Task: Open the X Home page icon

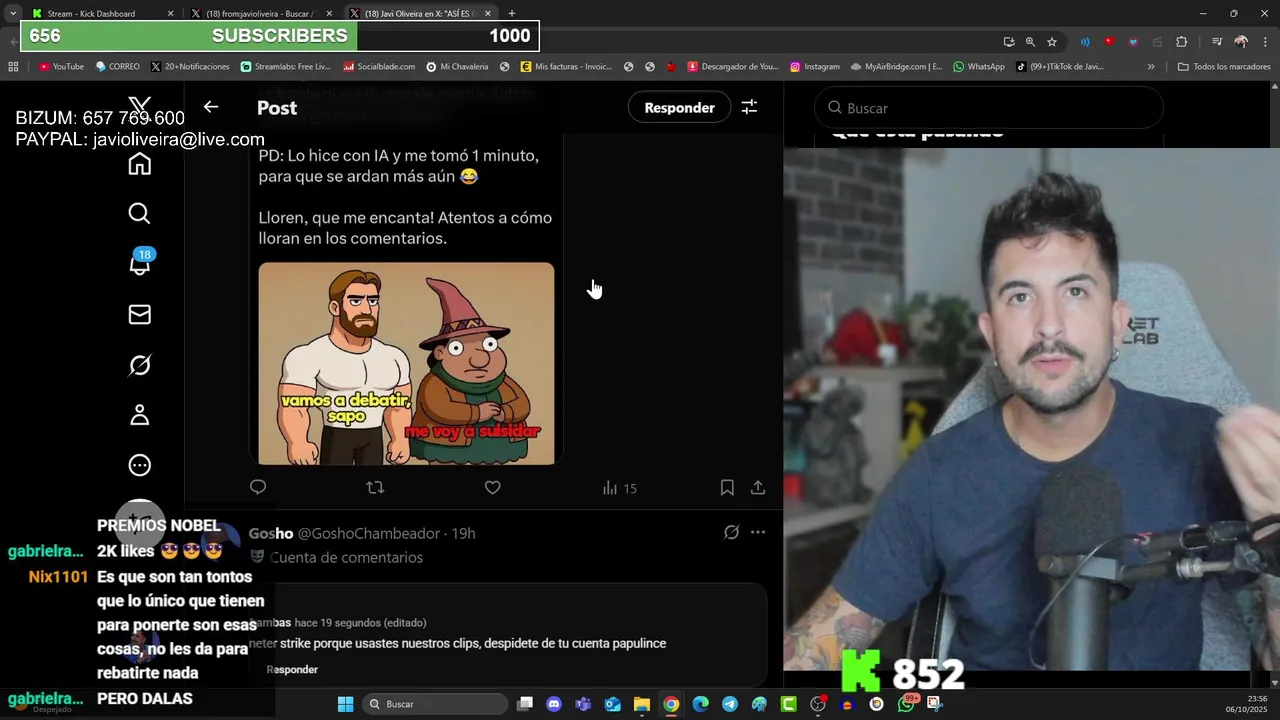Action: (x=140, y=164)
